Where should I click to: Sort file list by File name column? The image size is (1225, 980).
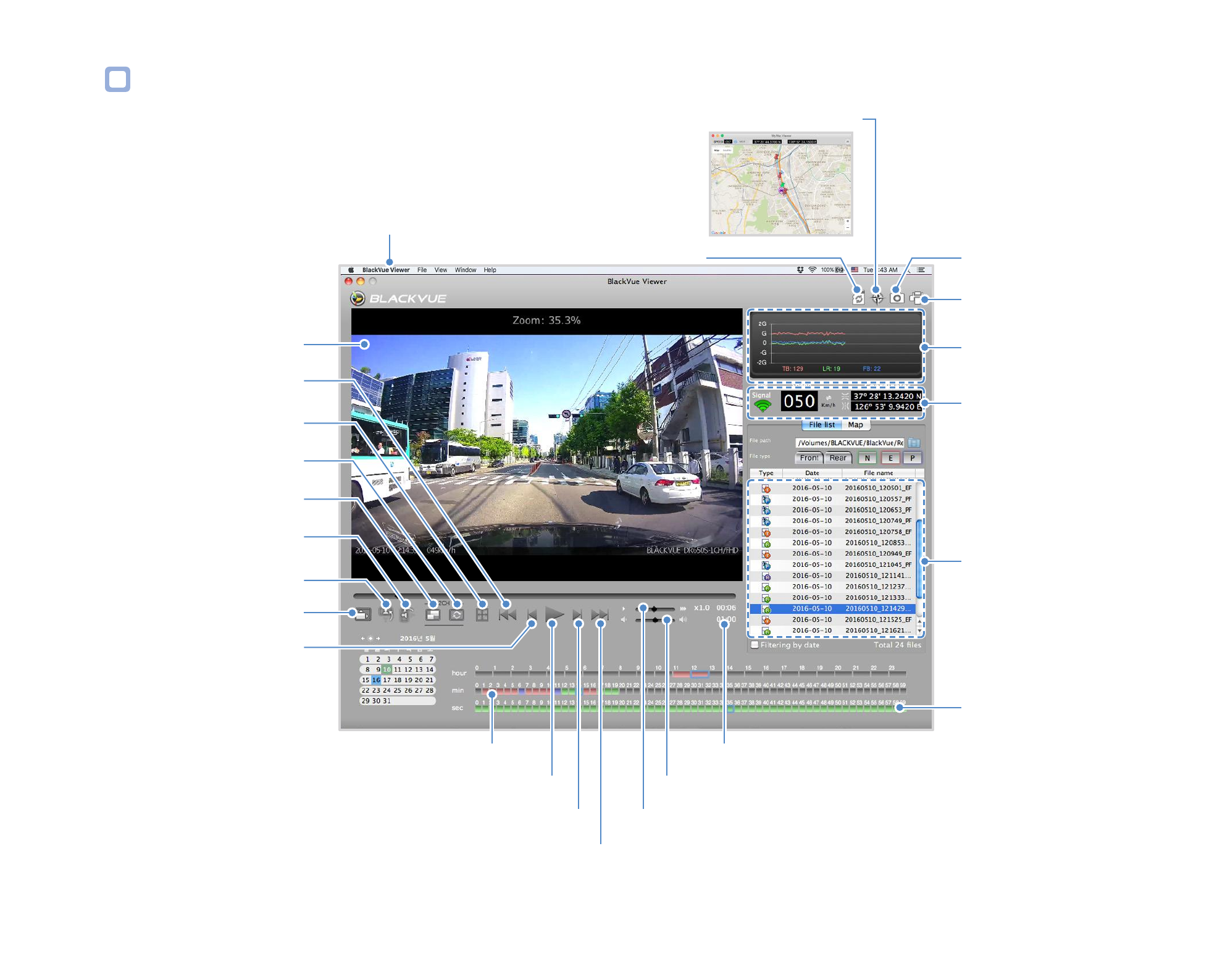pyautogui.click(x=879, y=473)
